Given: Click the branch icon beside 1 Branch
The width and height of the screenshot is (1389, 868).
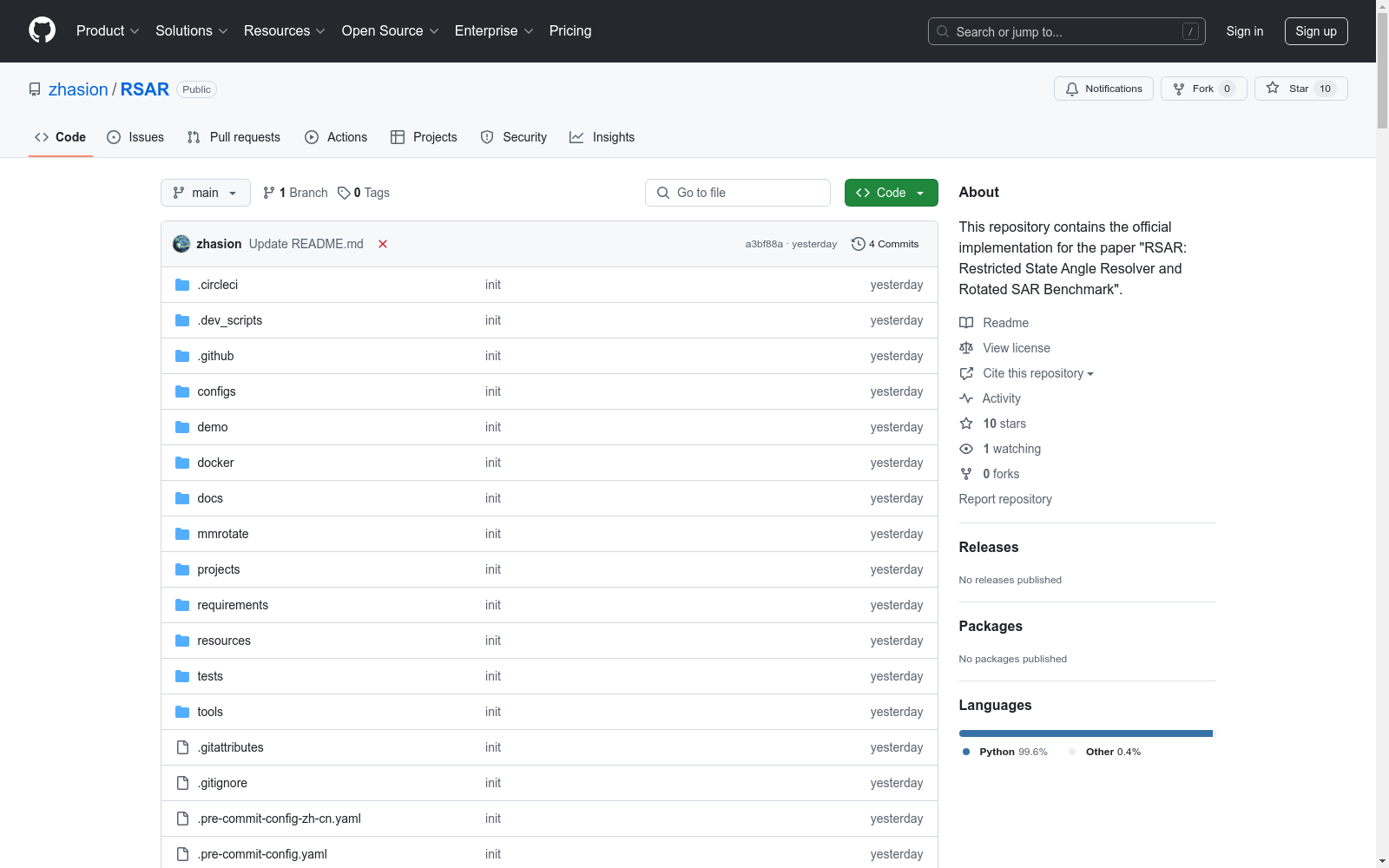Looking at the screenshot, I should (x=269, y=193).
